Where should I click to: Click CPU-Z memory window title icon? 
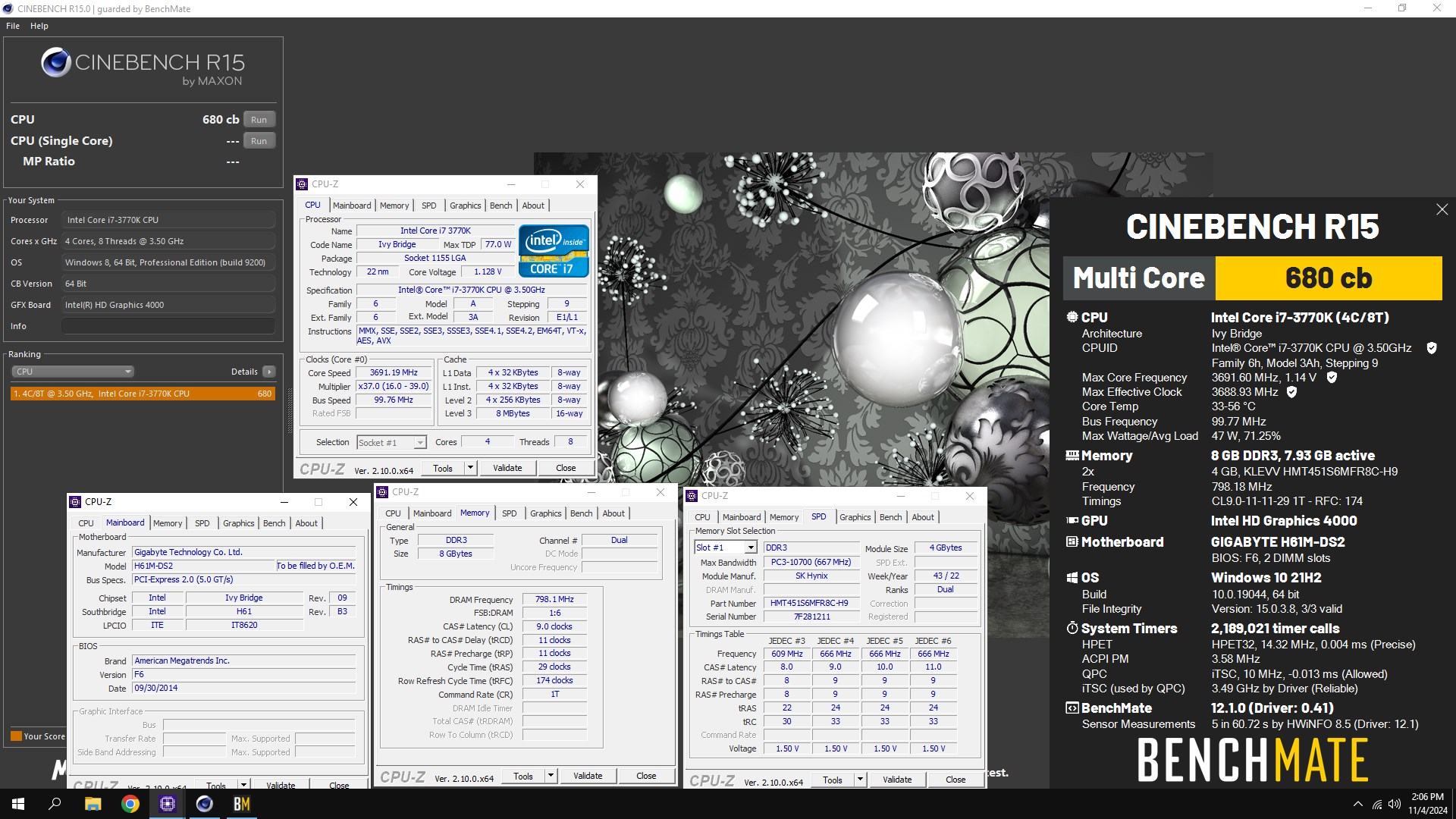(x=382, y=492)
